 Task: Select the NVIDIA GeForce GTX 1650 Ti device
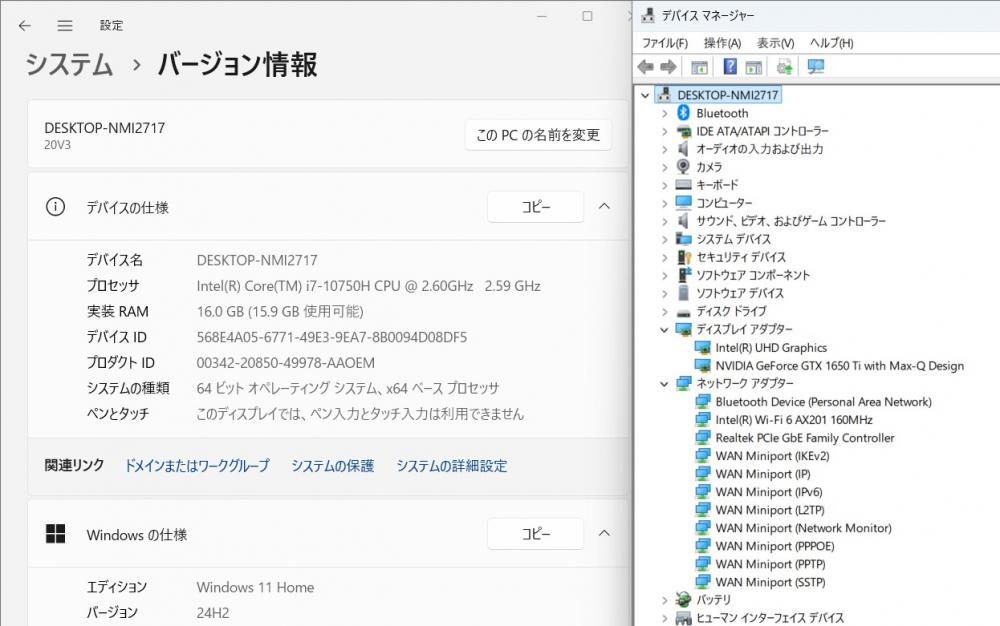839,366
